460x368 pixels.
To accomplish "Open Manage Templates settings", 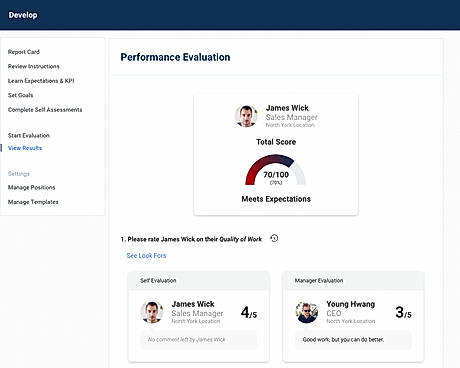I will (x=33, y=202).
